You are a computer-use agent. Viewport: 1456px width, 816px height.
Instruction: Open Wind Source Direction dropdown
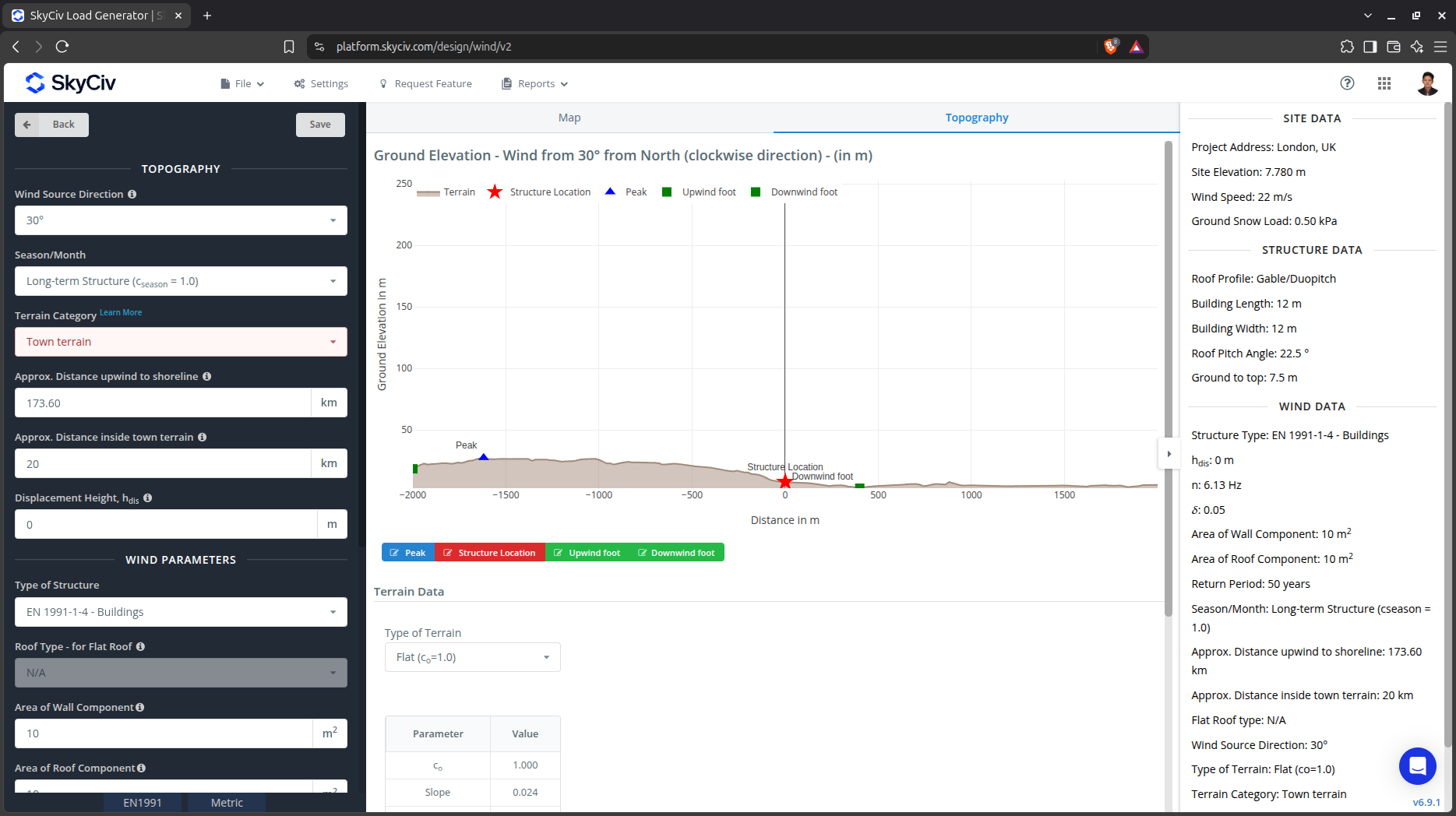point(181,220)
